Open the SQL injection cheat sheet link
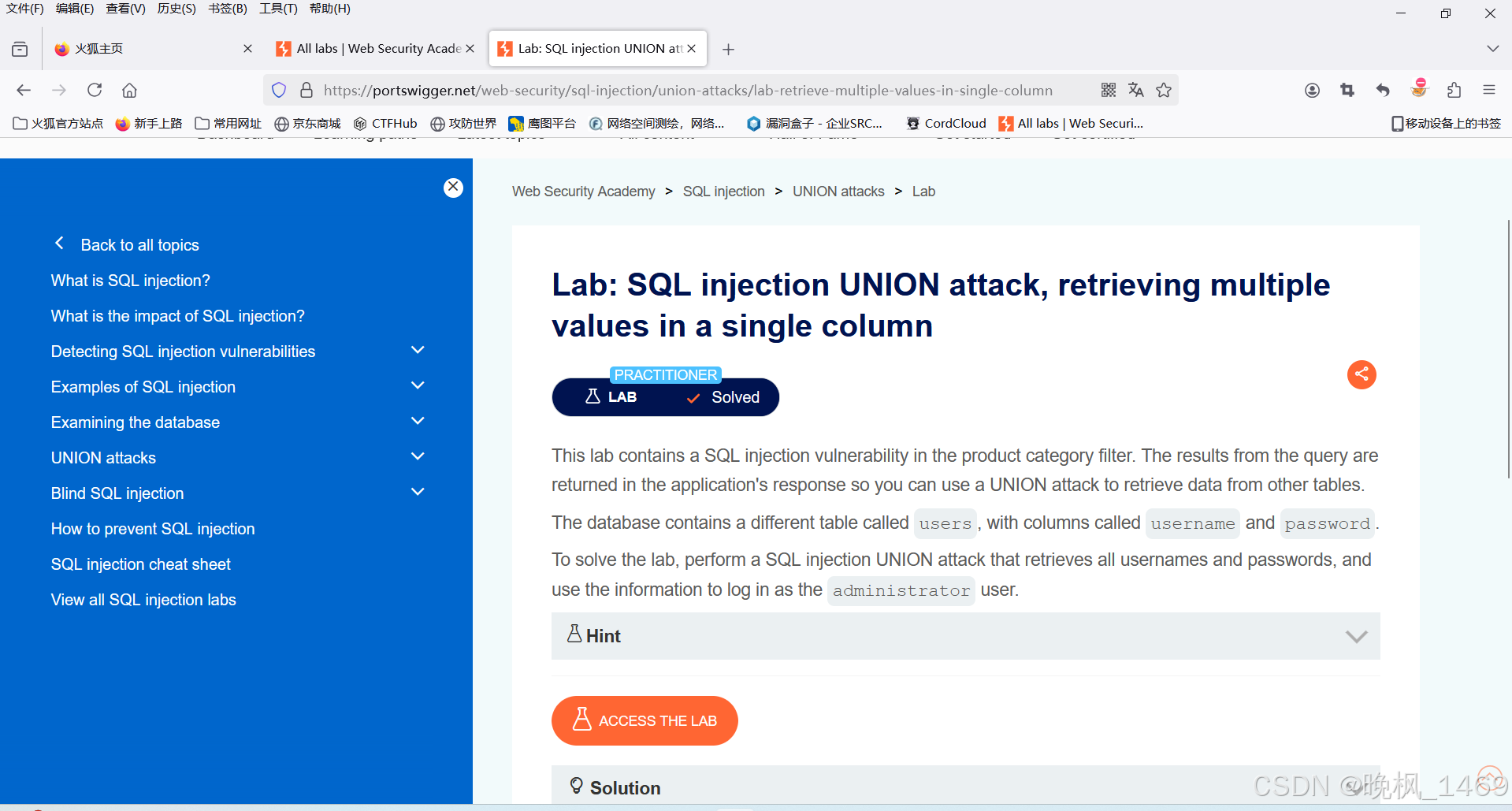The height and width of the screenshot is (811, 1512). pyautogui.click(x=140, y=564)
